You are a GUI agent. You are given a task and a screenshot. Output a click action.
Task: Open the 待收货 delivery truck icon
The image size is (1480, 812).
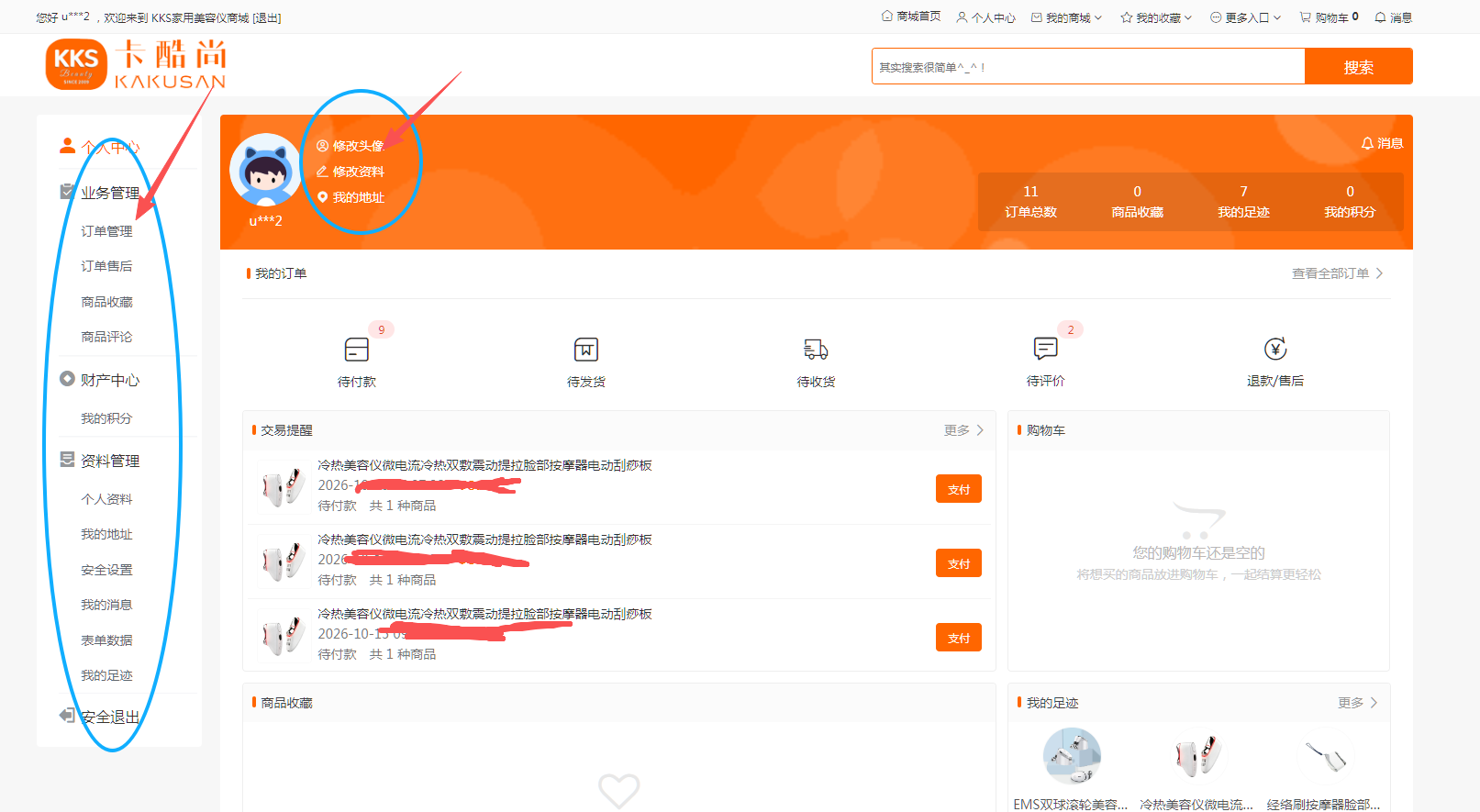pos(816,350)
